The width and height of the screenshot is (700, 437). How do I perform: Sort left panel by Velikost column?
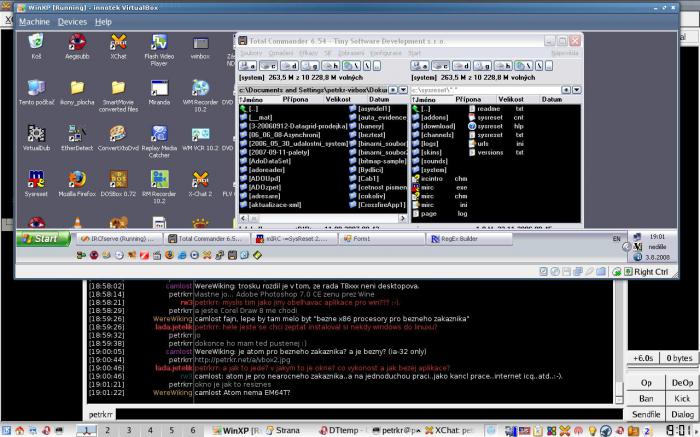[338, 99]
